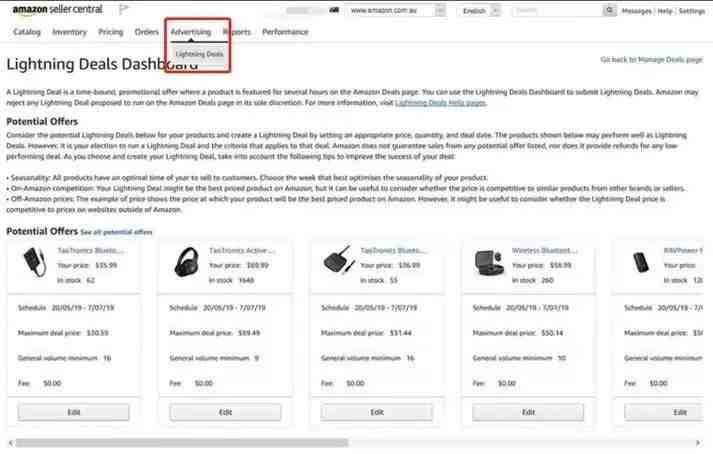Click the search magnifier button
The width and height of the screenshot is (713, 454).
click(x=609, y=10)
